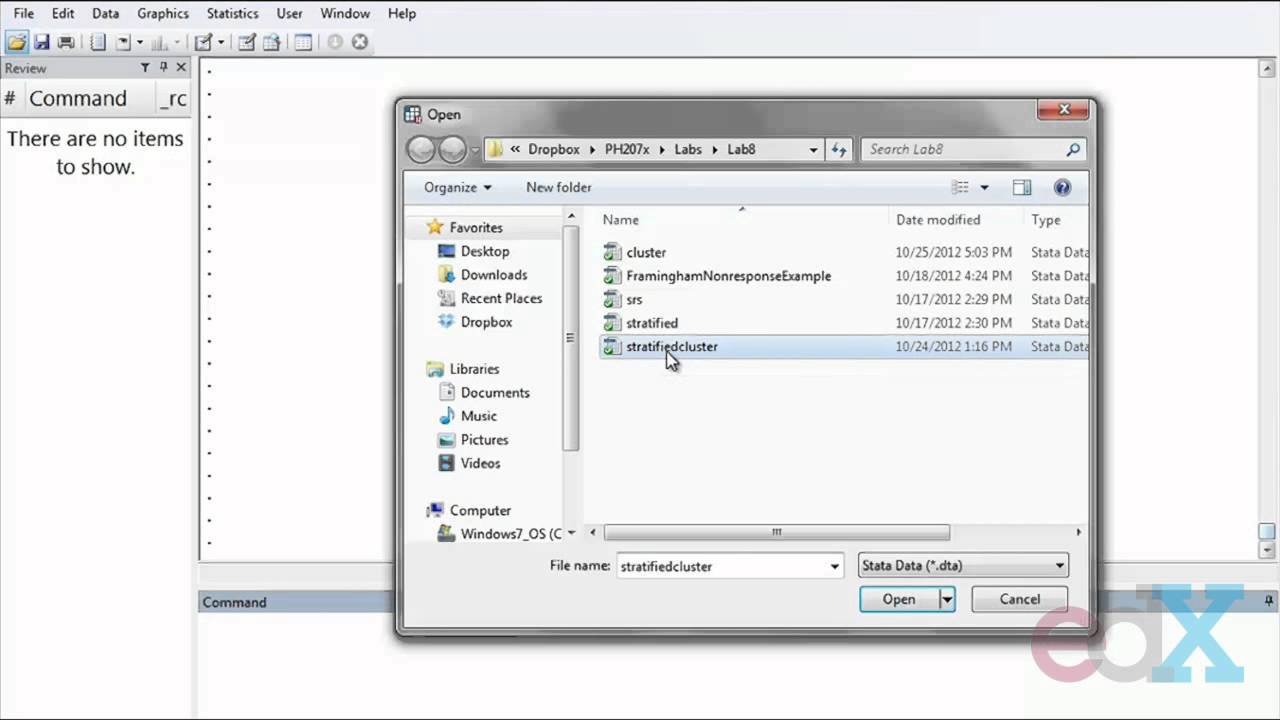Click the Review panel filter icon
1280x720 pixels.
[145, 67]
